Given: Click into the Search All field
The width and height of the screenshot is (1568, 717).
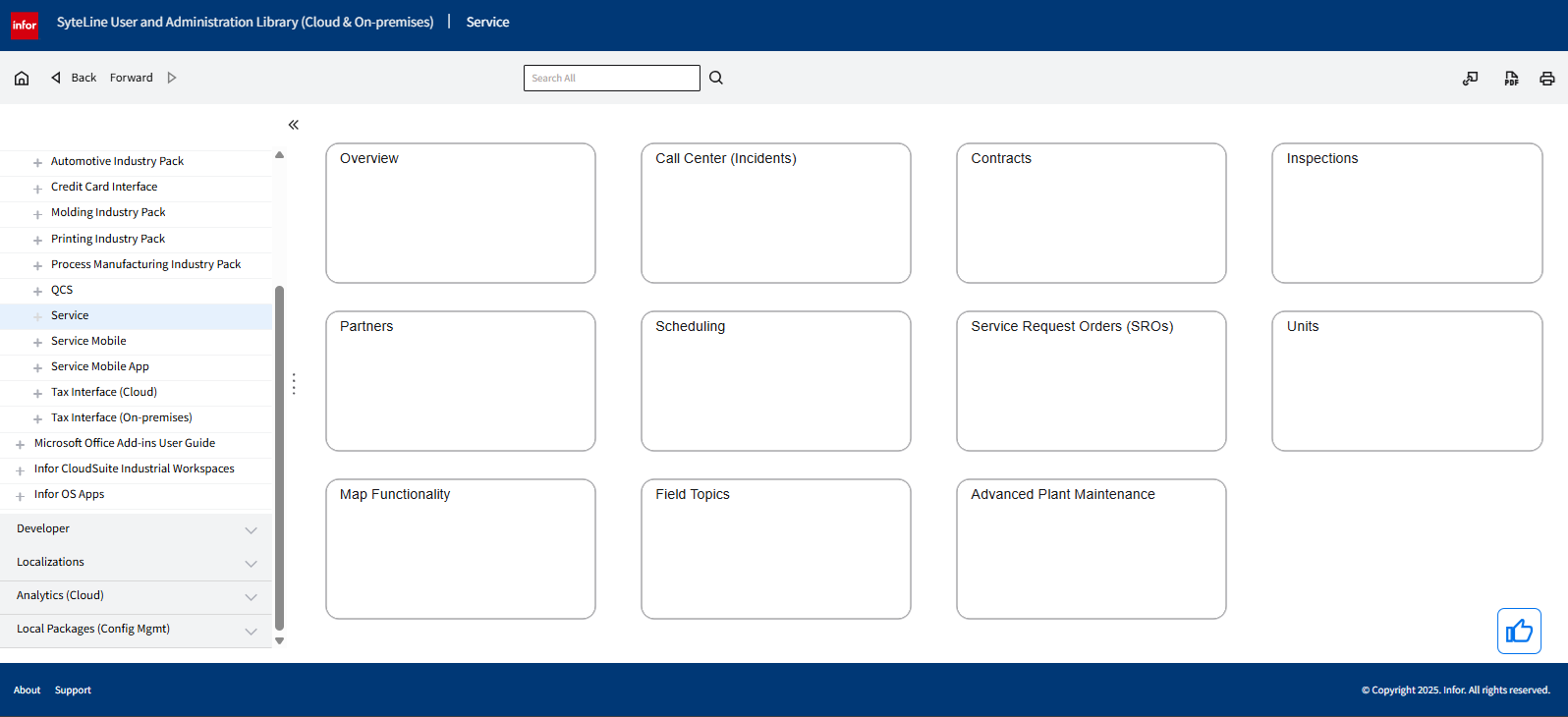Looking at the screenshot, I should pos(612,78).
